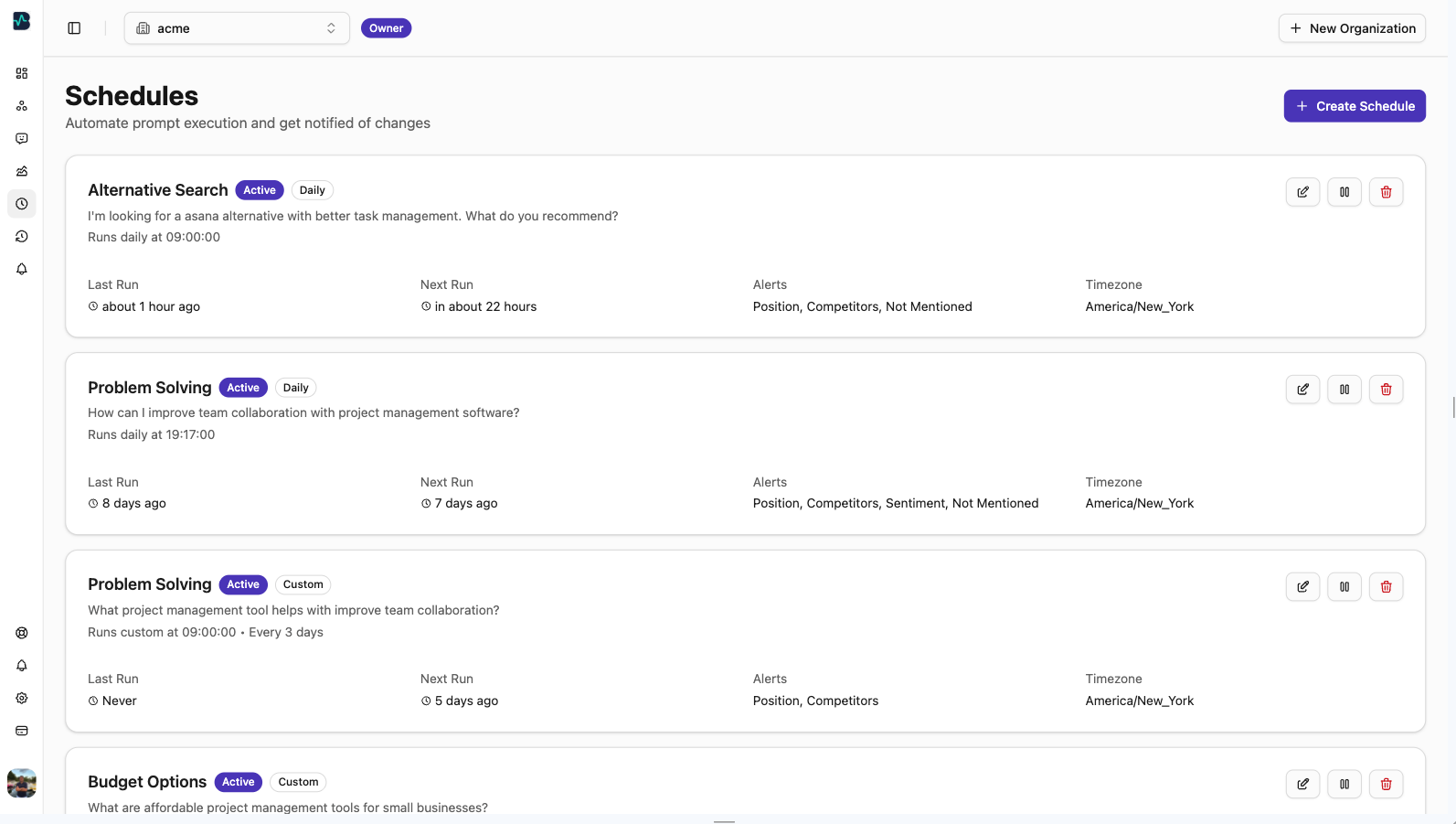Select the Schedules clock icon in sidebar
This screenshot has height=824, width=1456.
coord(22,204)
